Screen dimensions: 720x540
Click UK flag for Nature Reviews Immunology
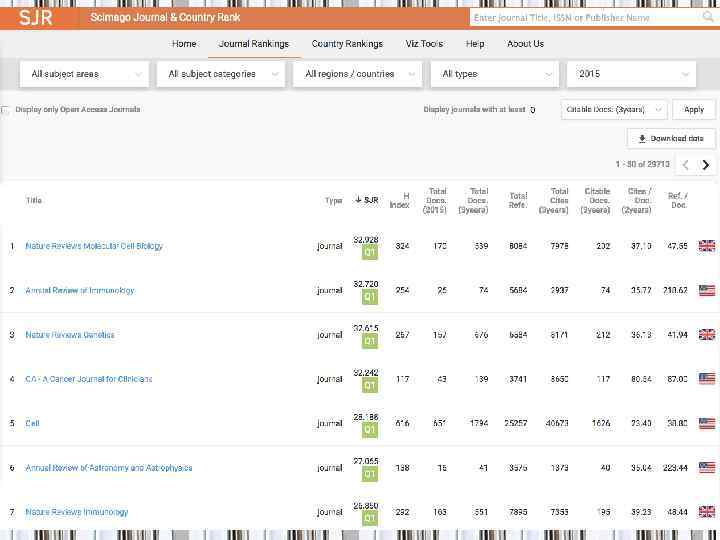click(707, 512)
